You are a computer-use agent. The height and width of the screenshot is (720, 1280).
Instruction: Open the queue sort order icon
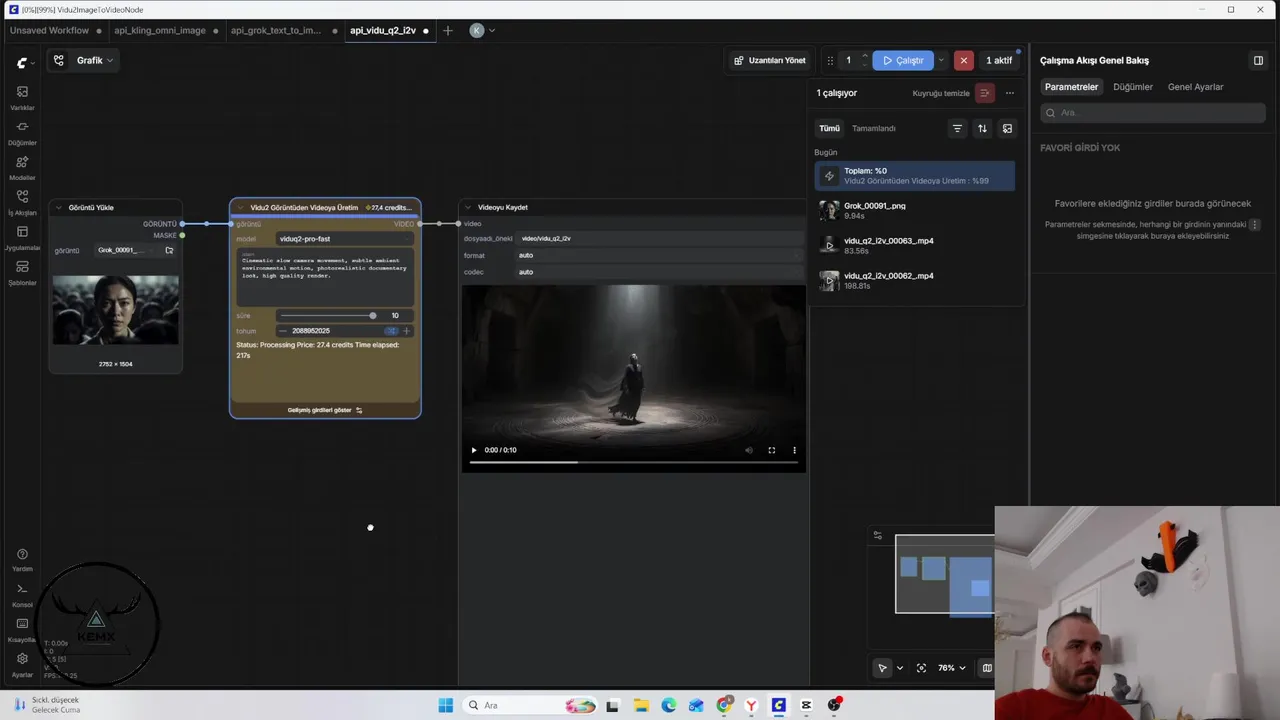pos(982,128)
